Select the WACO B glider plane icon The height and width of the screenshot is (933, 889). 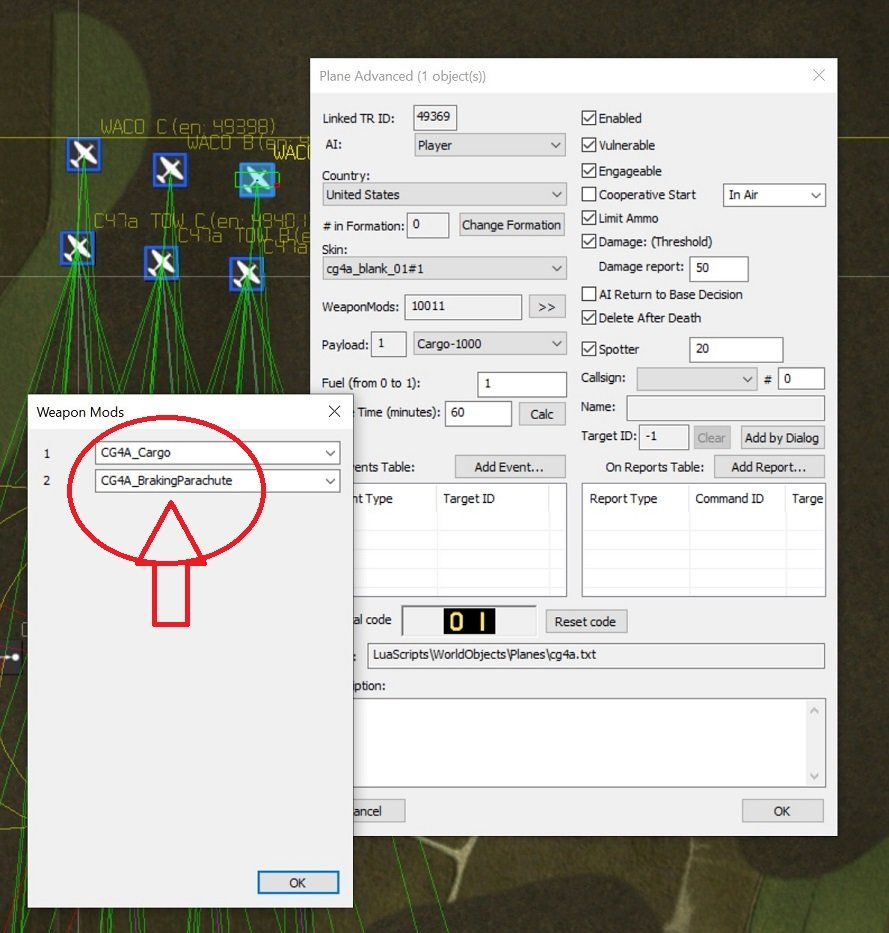170,170
